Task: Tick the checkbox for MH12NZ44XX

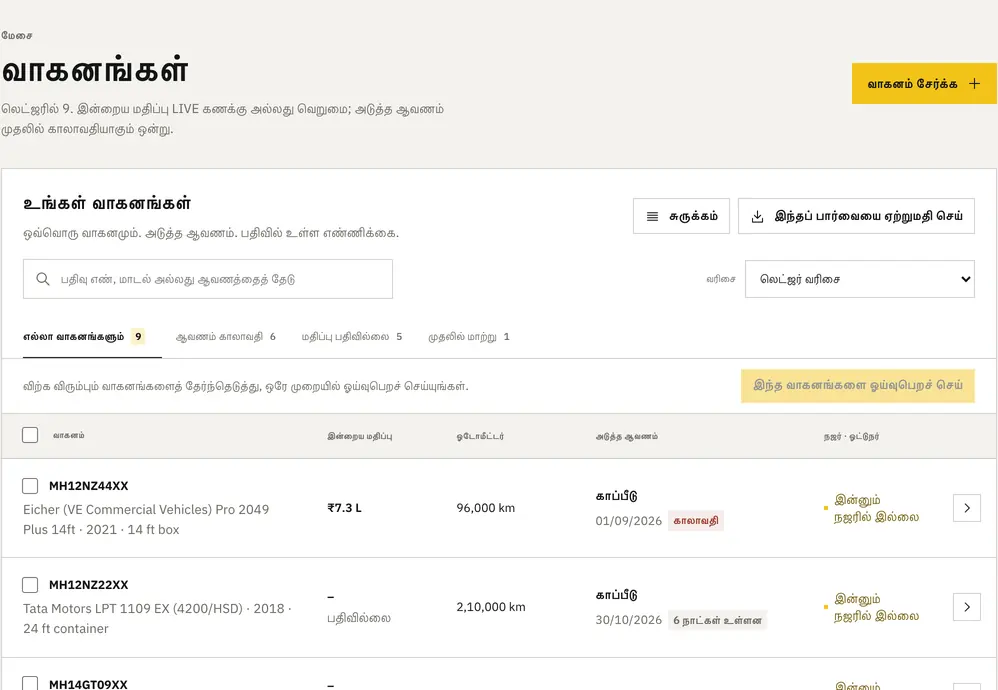Action: 30,486
